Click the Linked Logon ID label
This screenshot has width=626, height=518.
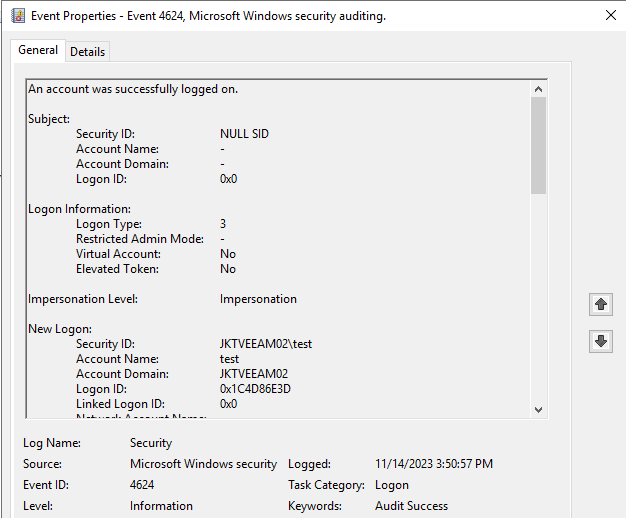pyautogui.click(x=120, y=404)
